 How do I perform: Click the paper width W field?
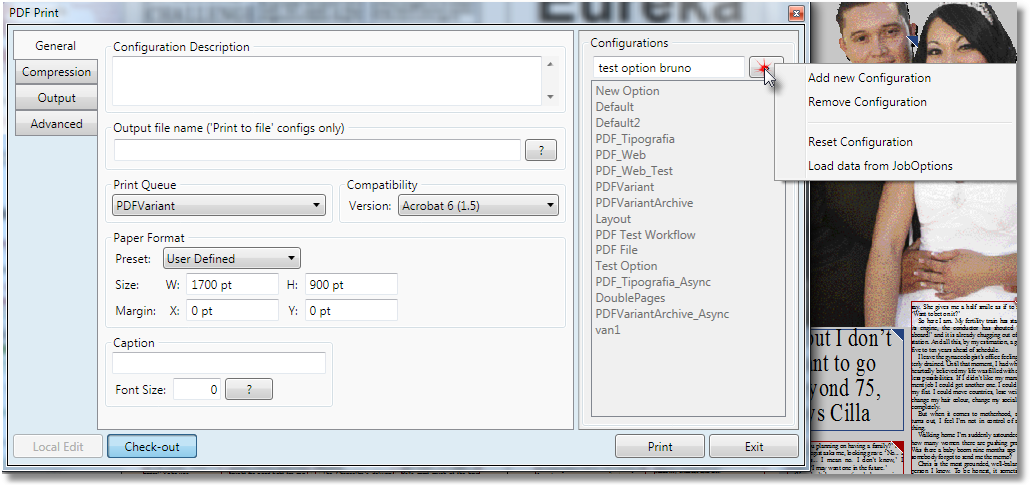[232, 285]
